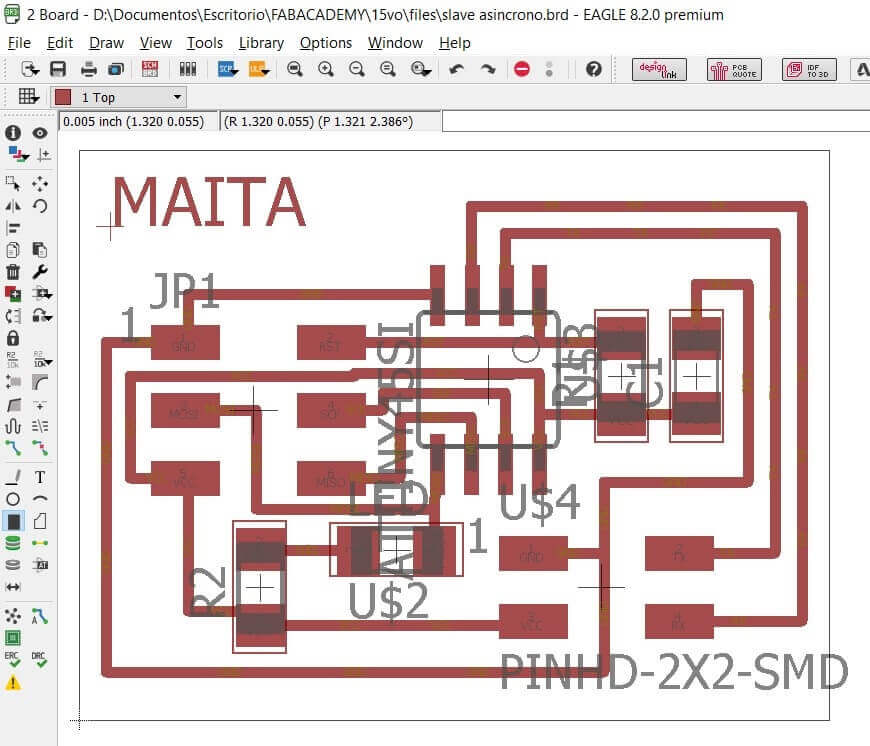Click IDF to 3D button
Screen dimensions: 870x746
809,69
